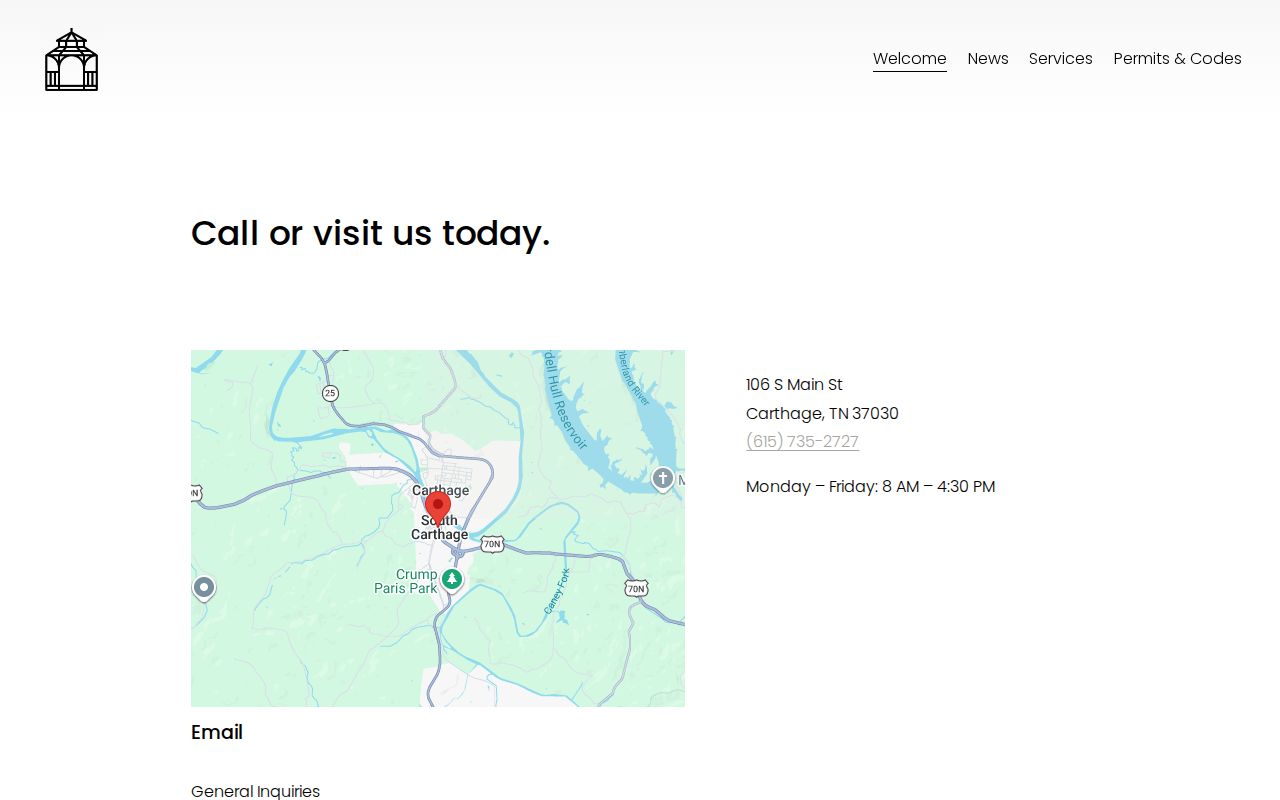1280x800 pixels.
Task: Click the red location pin on the map
Action: click(438, 509)
